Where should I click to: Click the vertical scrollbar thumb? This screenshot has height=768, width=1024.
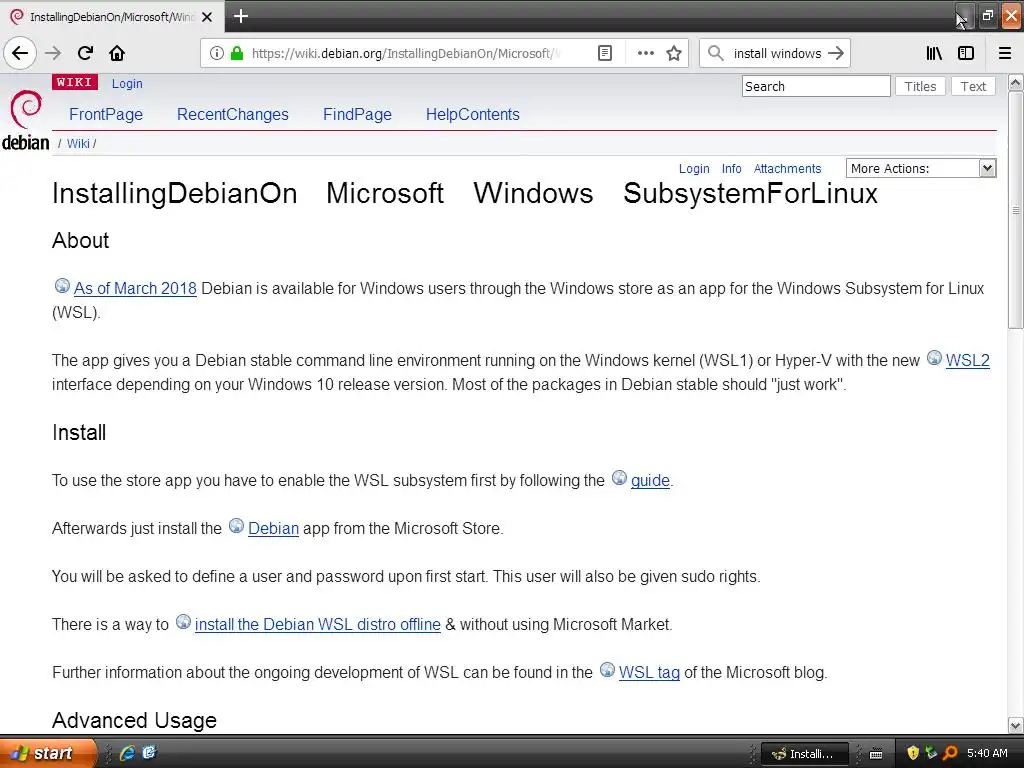(x=1015, y=209)
